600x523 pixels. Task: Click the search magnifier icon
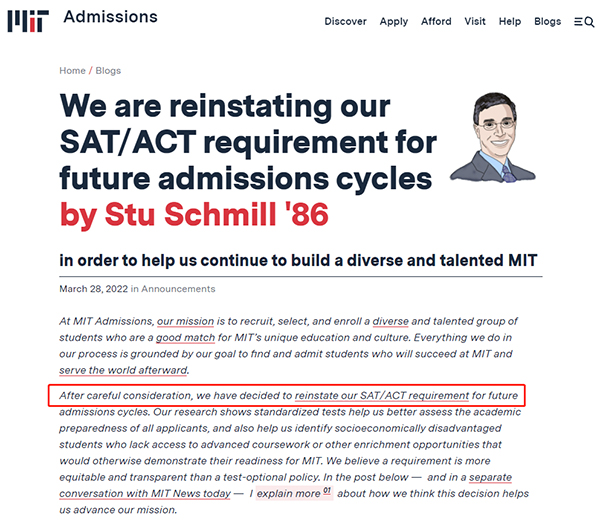(589, 22)
